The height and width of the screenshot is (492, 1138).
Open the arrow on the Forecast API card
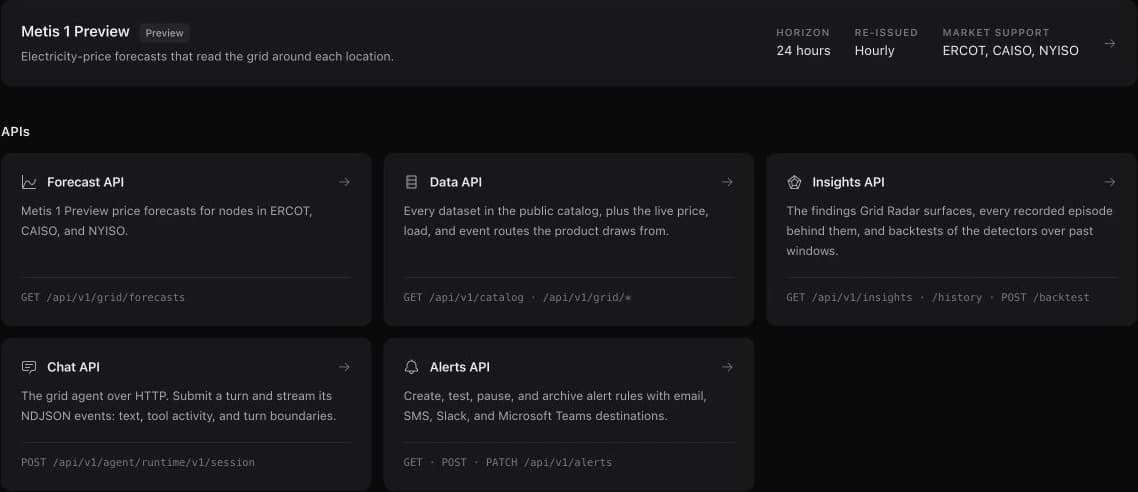pyautogui.click(x=345, y=182)
